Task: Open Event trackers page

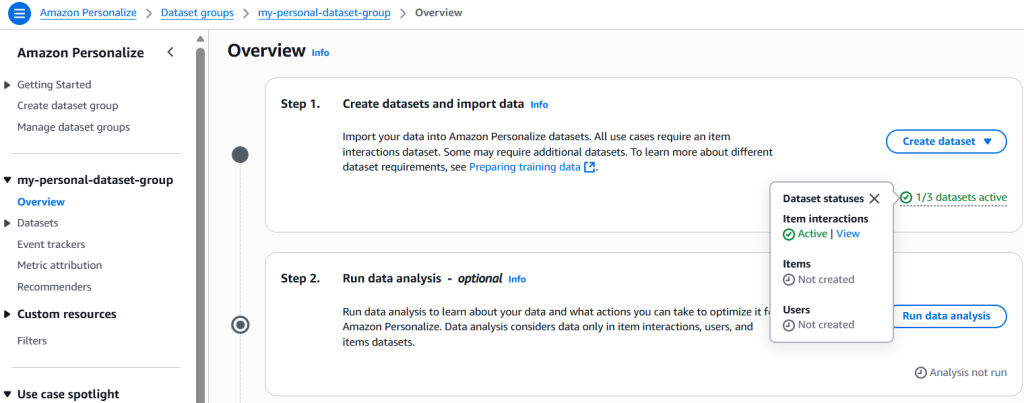Action: click(x=51, y=244)
